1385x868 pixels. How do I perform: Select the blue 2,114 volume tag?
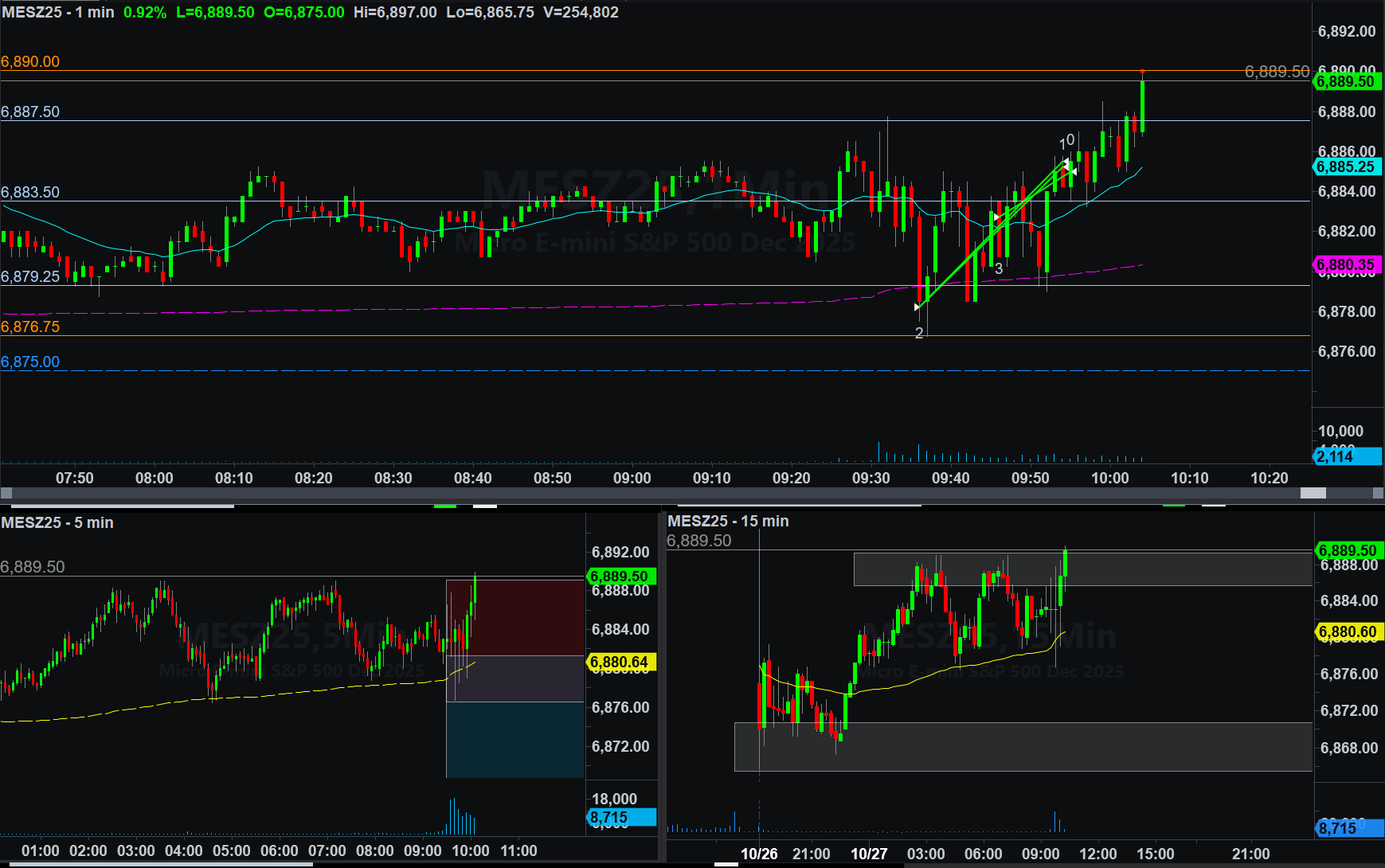[x=1345, y=456]
